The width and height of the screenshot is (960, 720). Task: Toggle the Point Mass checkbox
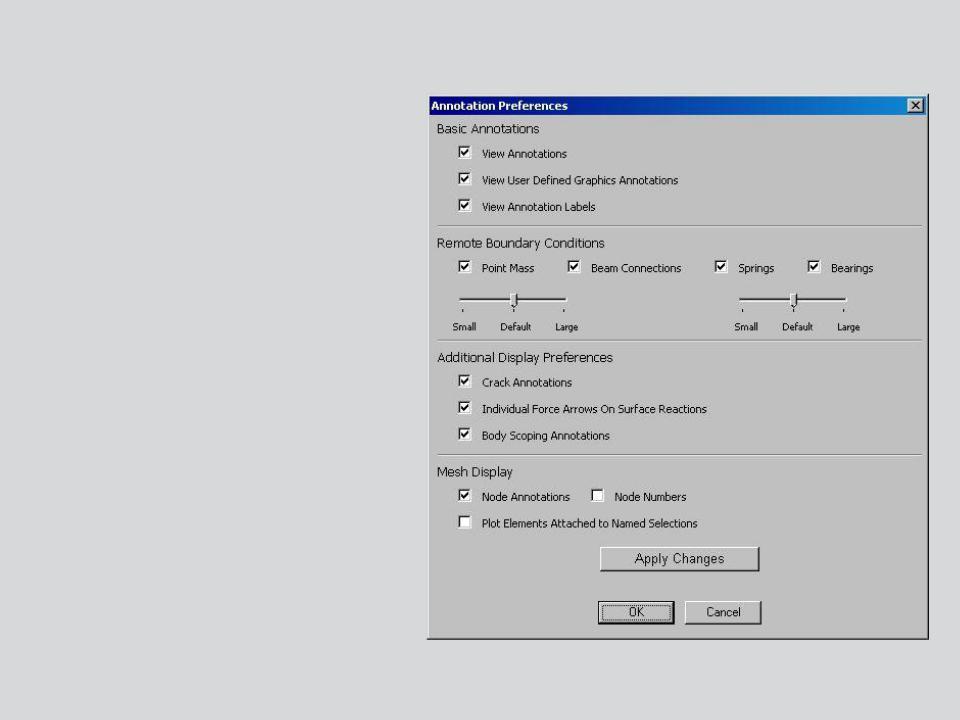click(x=465, y=267)
